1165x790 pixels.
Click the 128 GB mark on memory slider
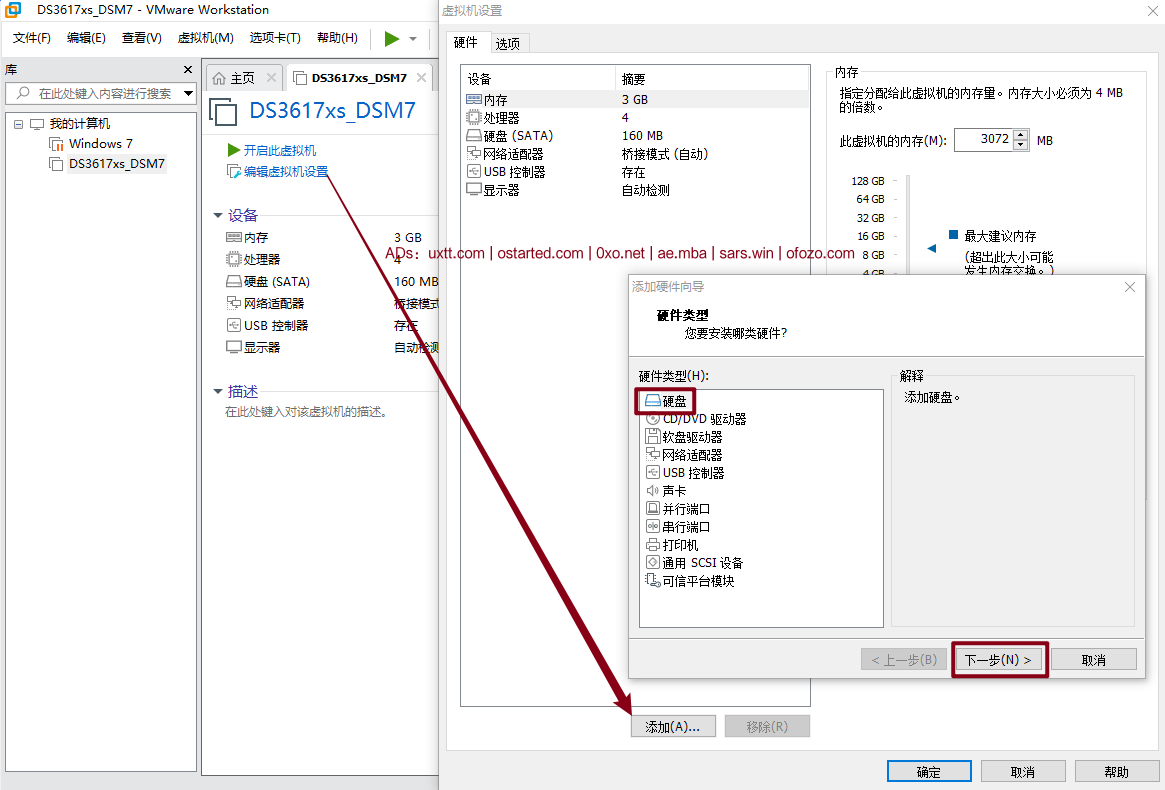pyautogui.click(x=868, y=181)
